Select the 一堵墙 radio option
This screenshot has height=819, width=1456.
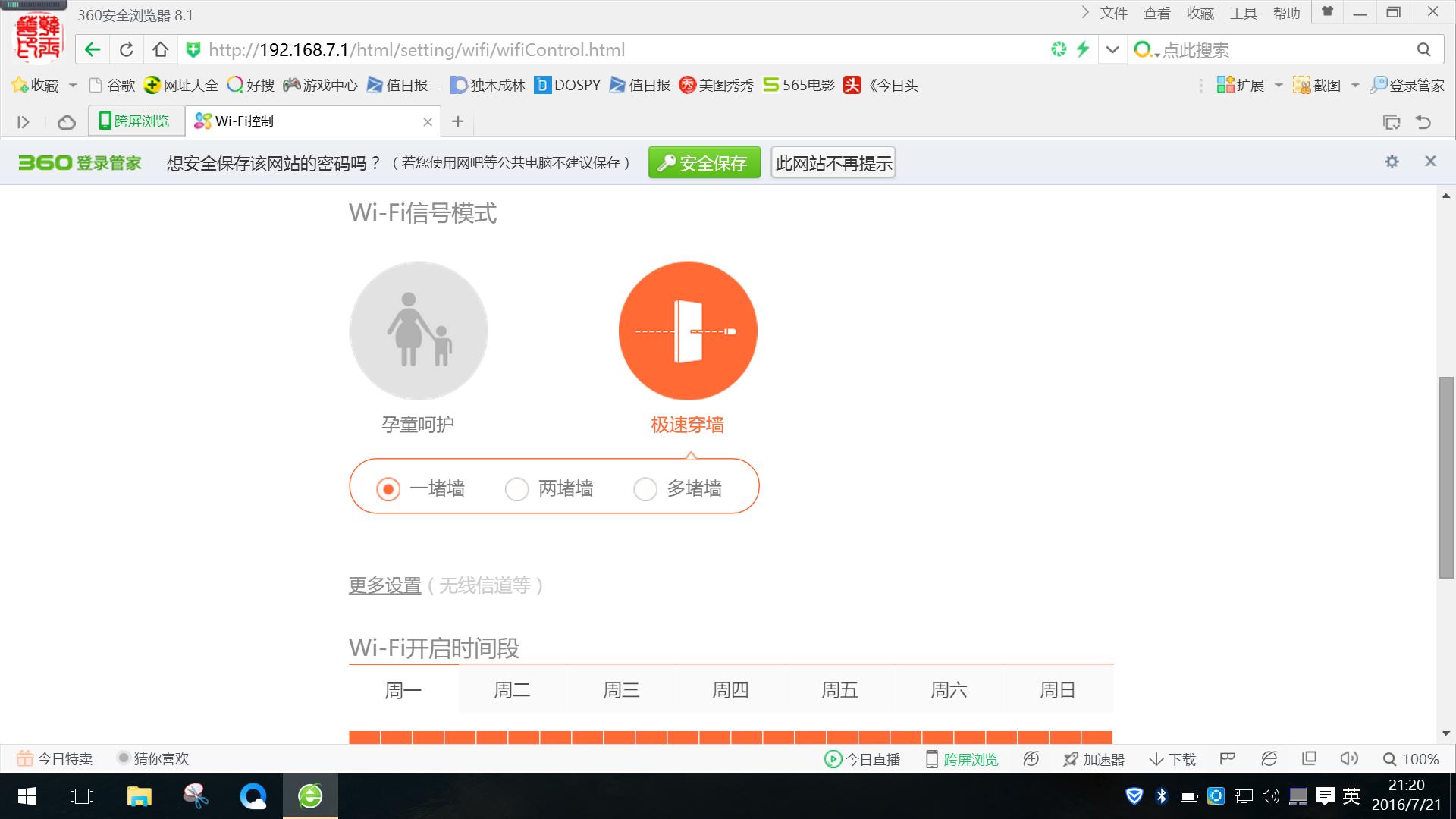pyautogui.click(x=388, y=489)
